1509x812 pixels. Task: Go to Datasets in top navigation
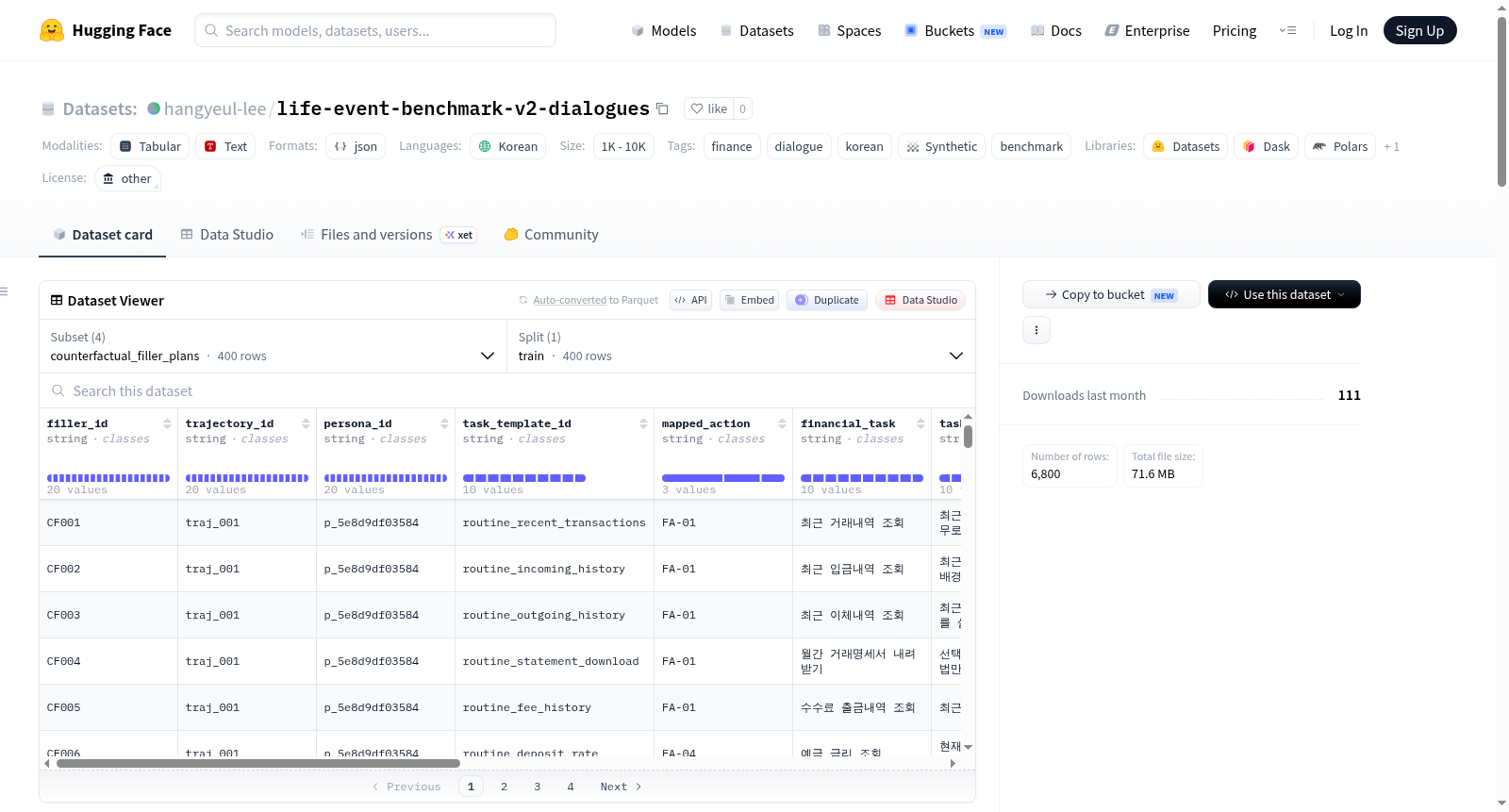point(756,30)
